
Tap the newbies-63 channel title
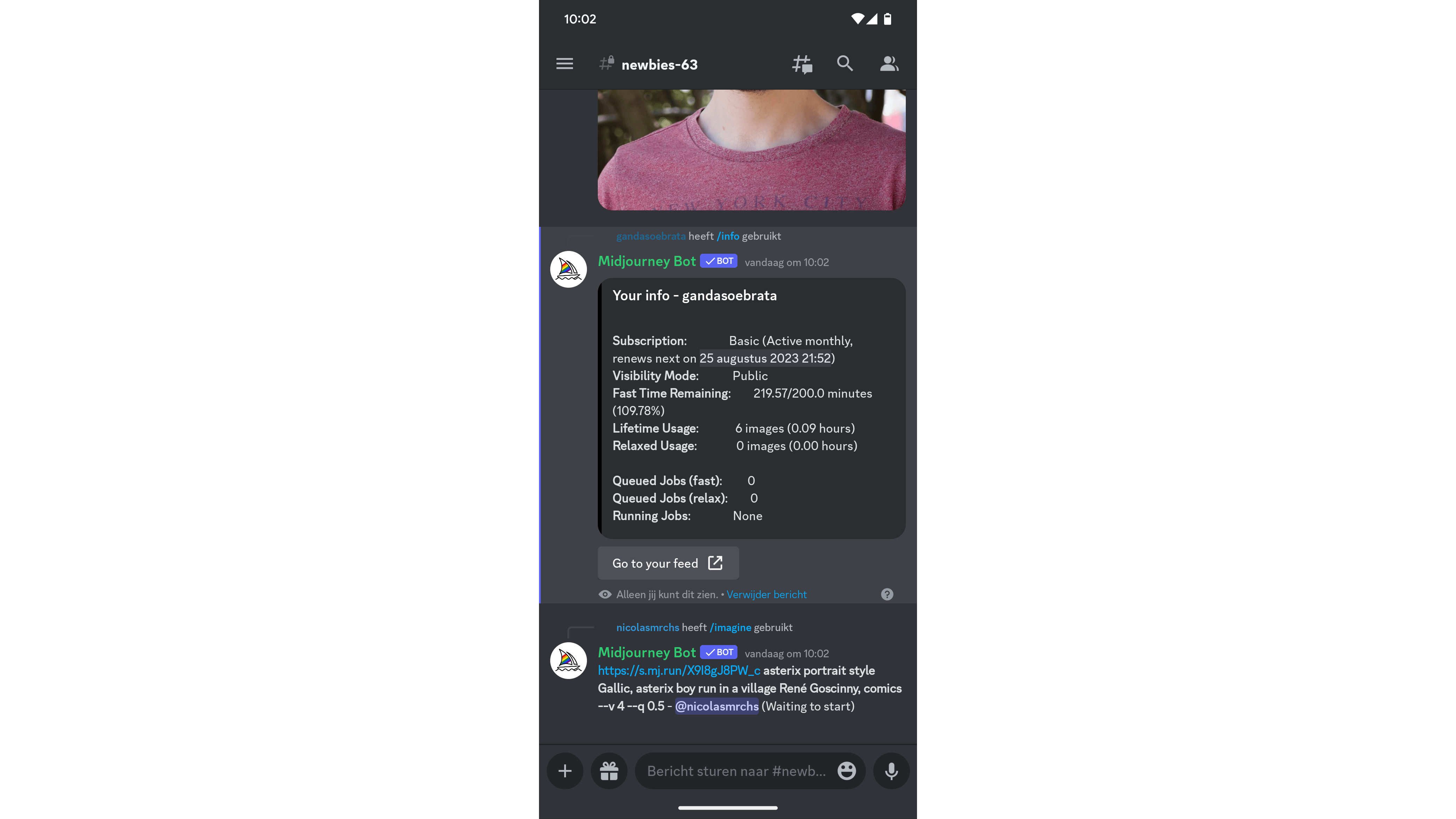tap(660, 64)
